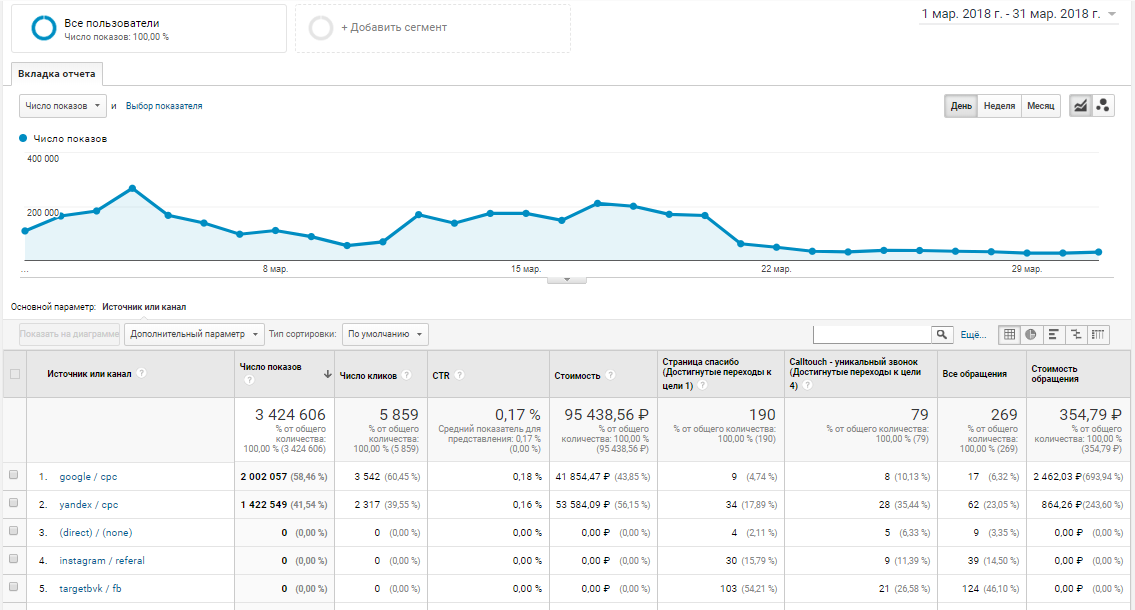Switch chart granularity to Неделя
Screen dimensions: 1135x610
[x=999, y=106]
